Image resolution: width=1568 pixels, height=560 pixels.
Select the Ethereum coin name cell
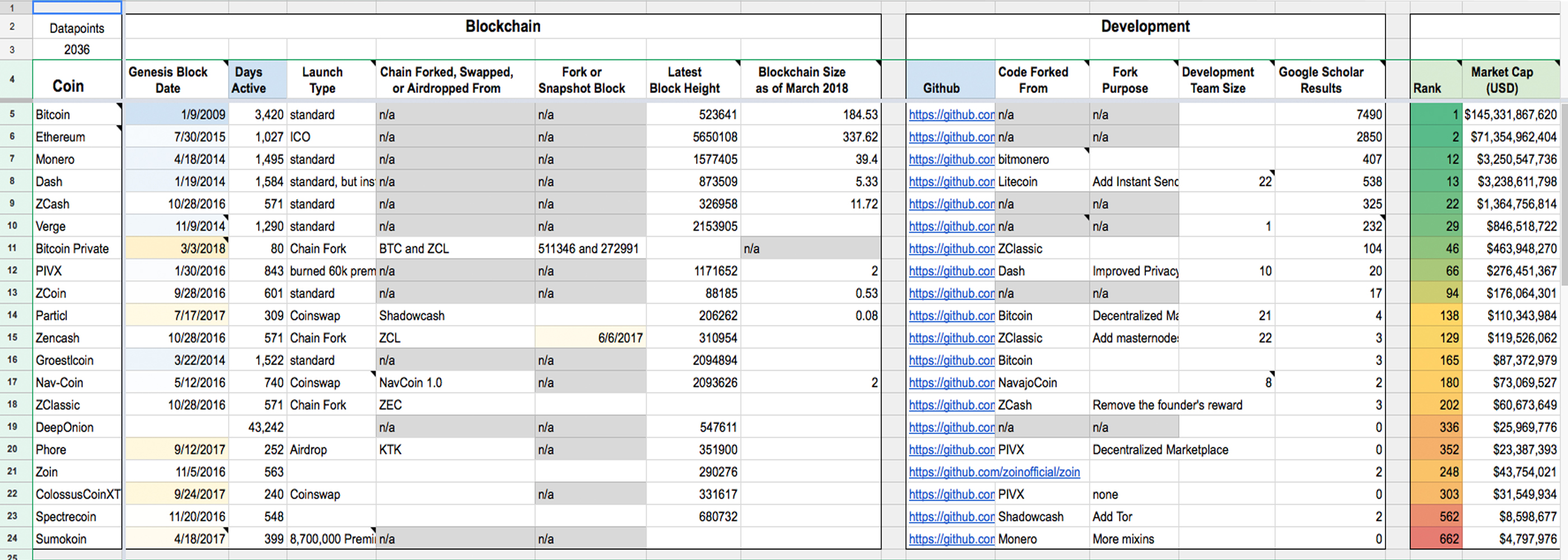coord(77,137)
